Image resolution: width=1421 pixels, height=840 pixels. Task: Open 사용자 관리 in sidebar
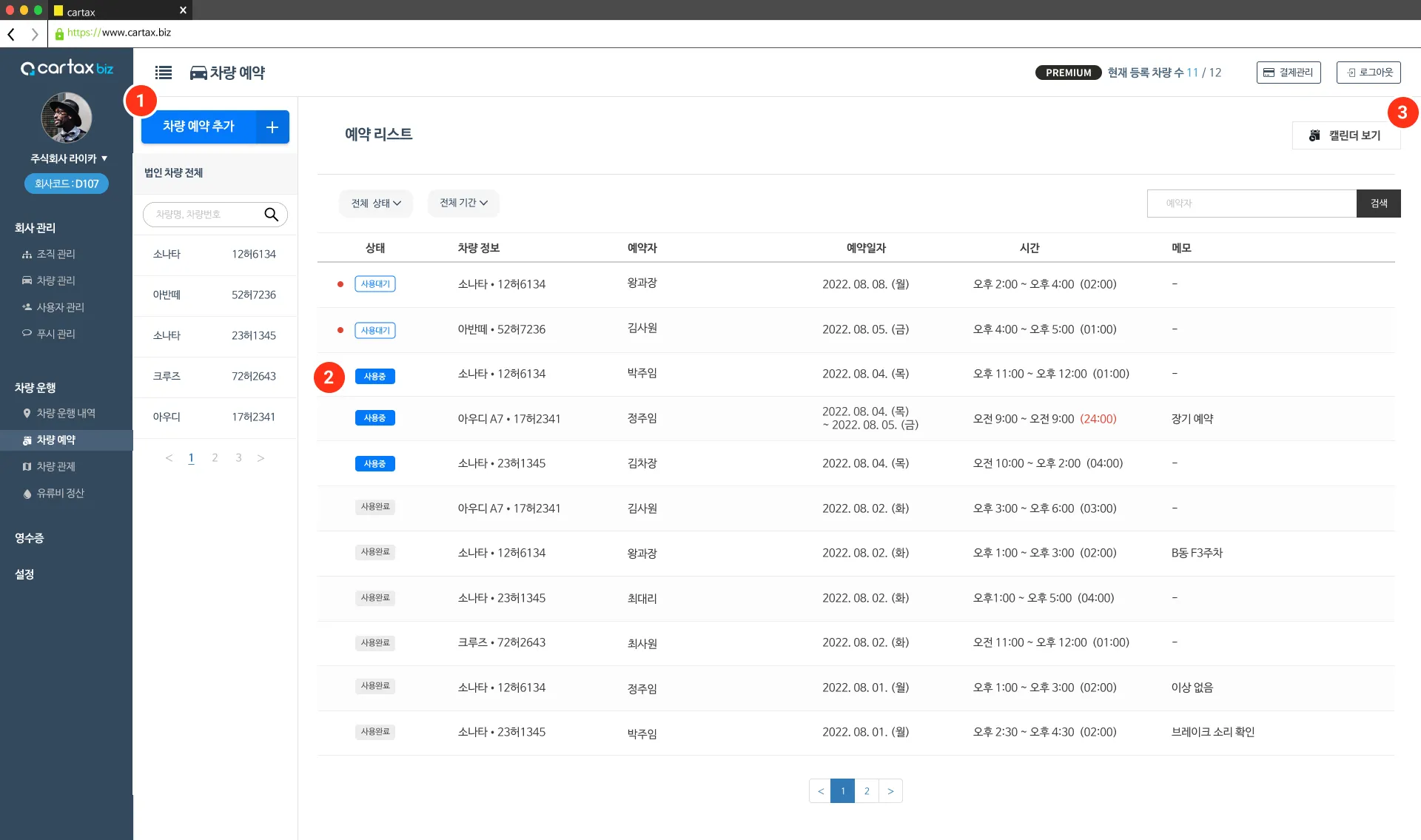(x=60, y=307)
